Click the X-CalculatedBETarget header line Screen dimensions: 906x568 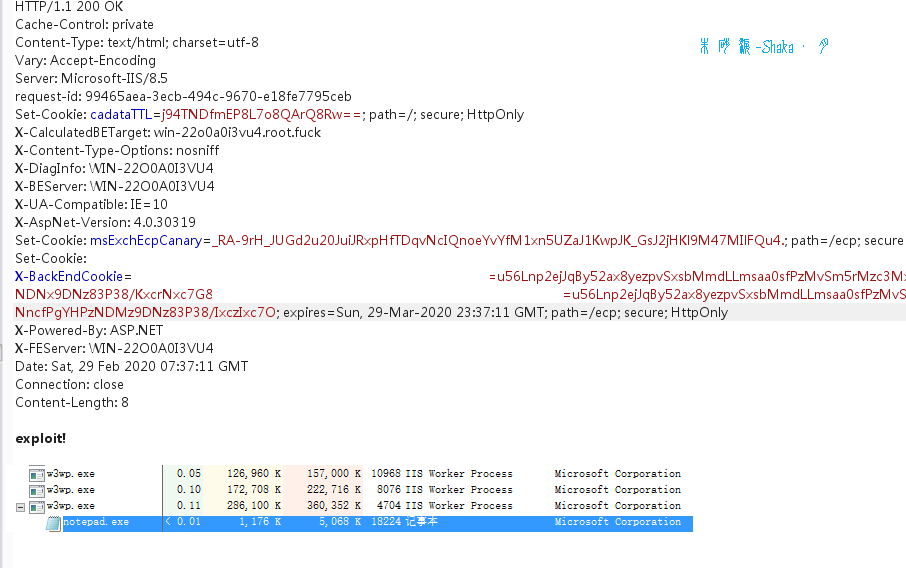pos(168,132)
